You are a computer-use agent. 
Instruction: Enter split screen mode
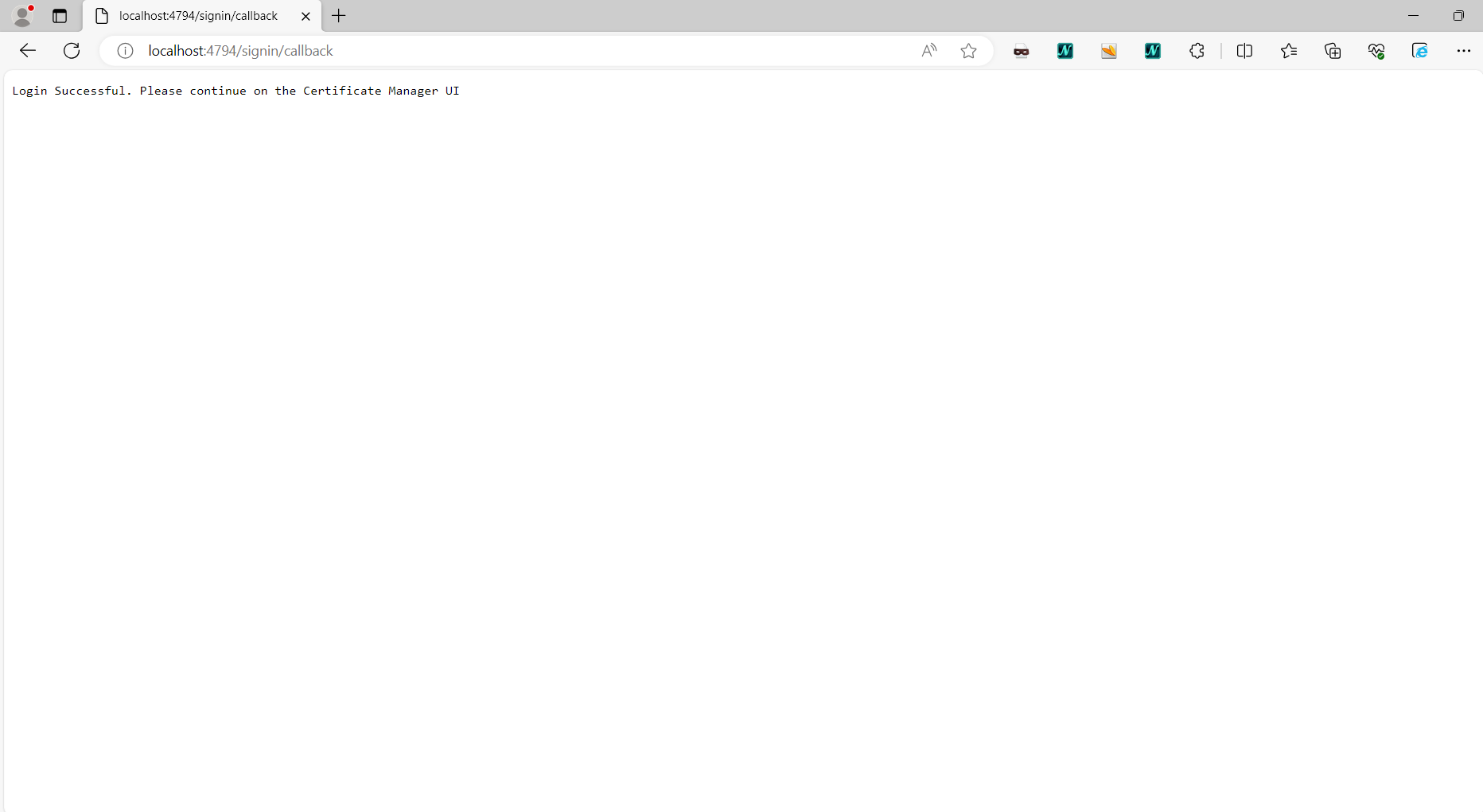[1244, 50]
